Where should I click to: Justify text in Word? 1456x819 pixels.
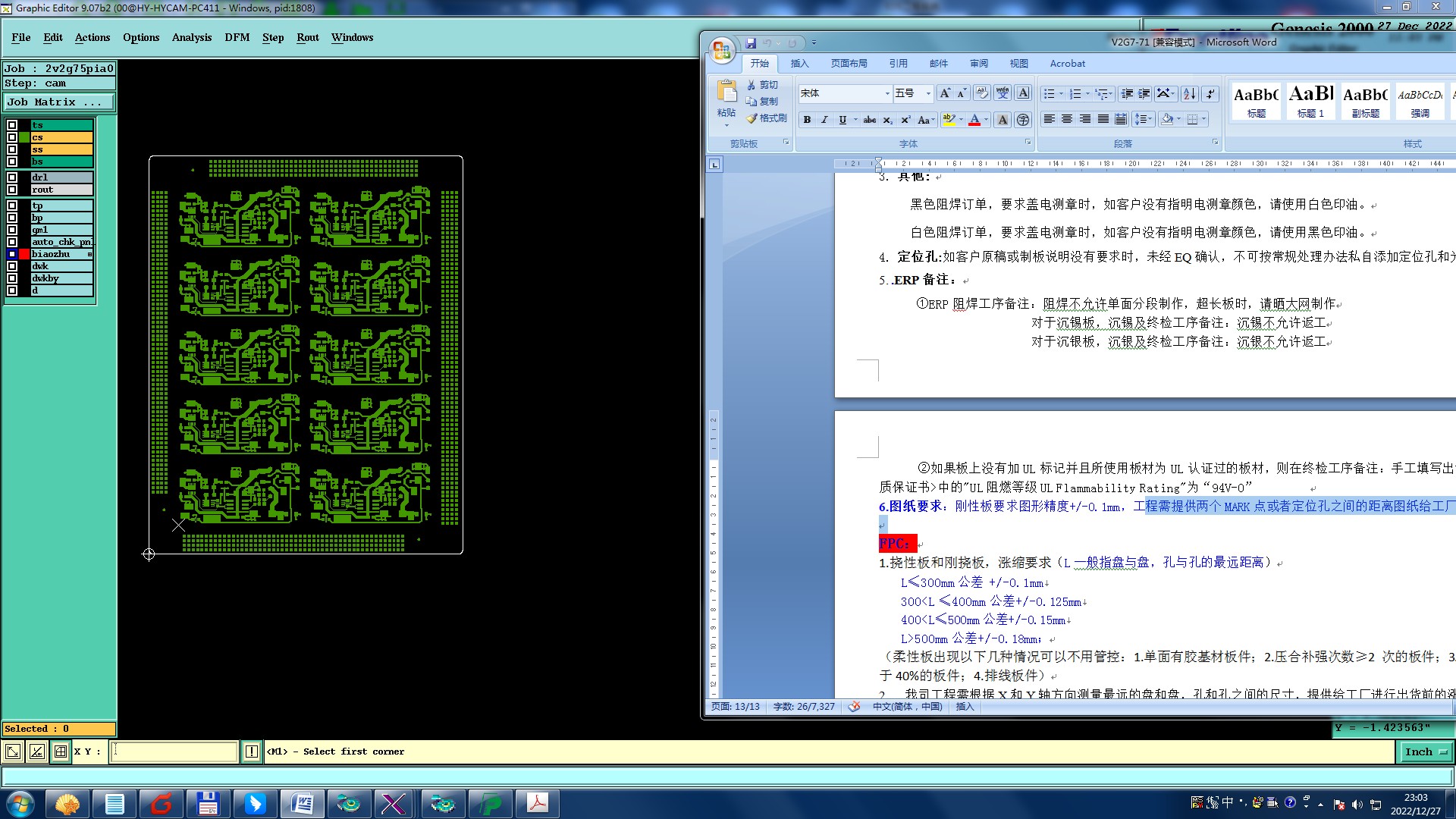click(x=1103, y=119)
